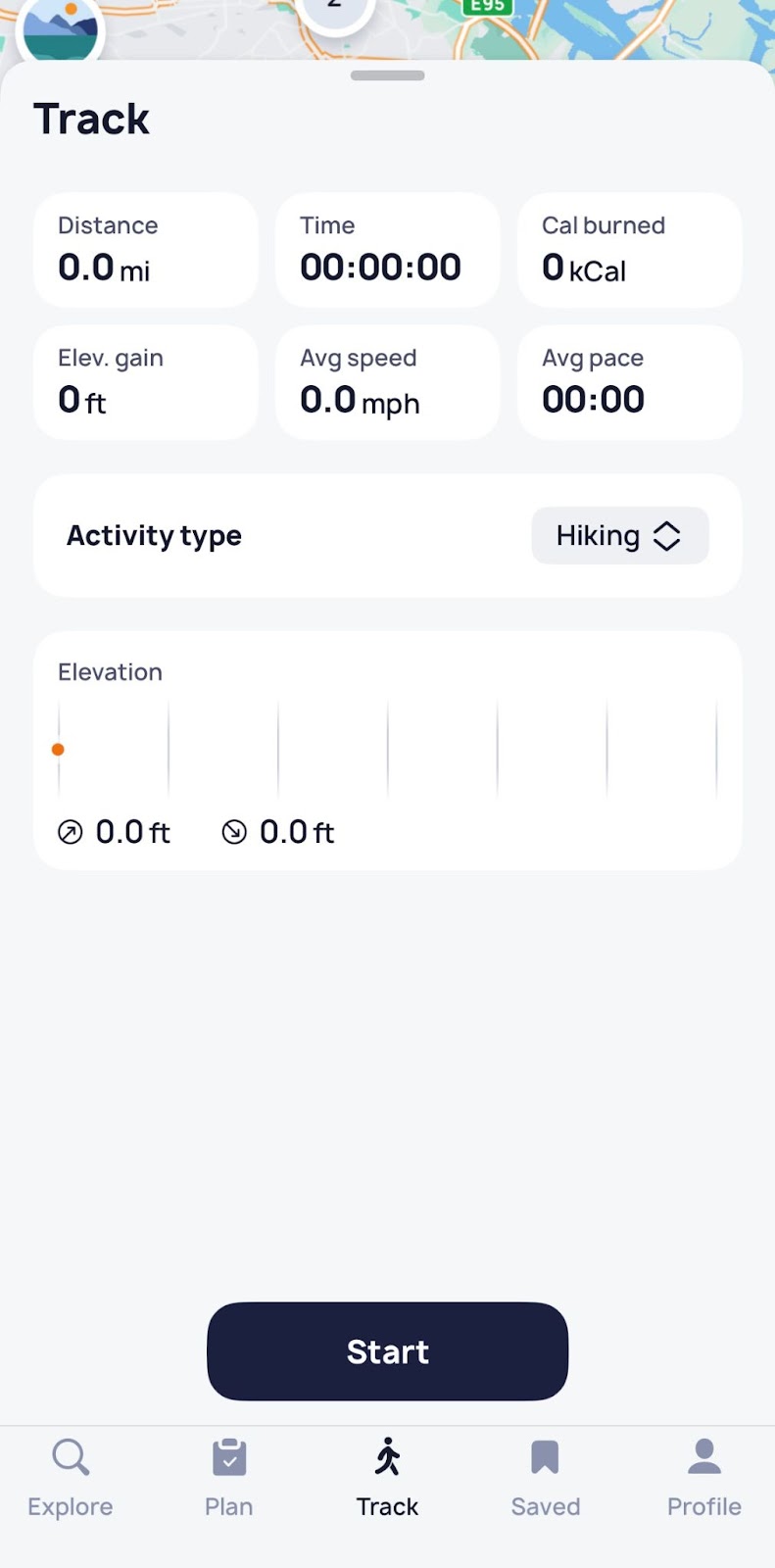The image size is (775, 1568).
Task: Click the orange elevation chart marker
Action: 59,750
